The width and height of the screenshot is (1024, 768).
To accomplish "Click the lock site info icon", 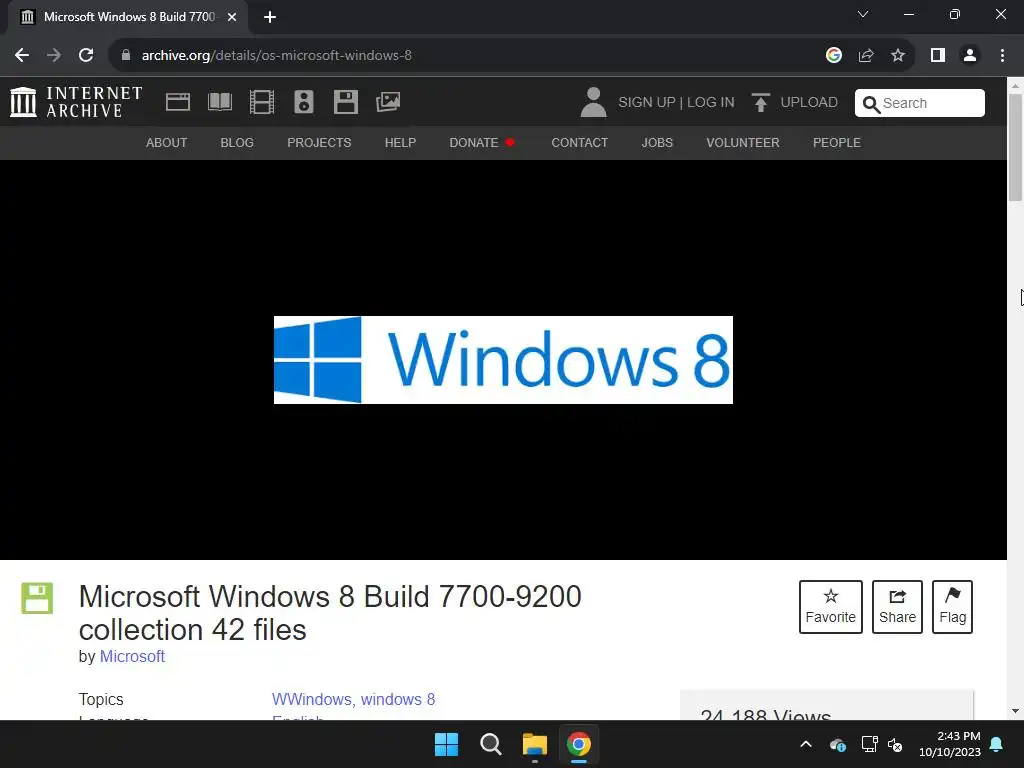I will [125, 56].
